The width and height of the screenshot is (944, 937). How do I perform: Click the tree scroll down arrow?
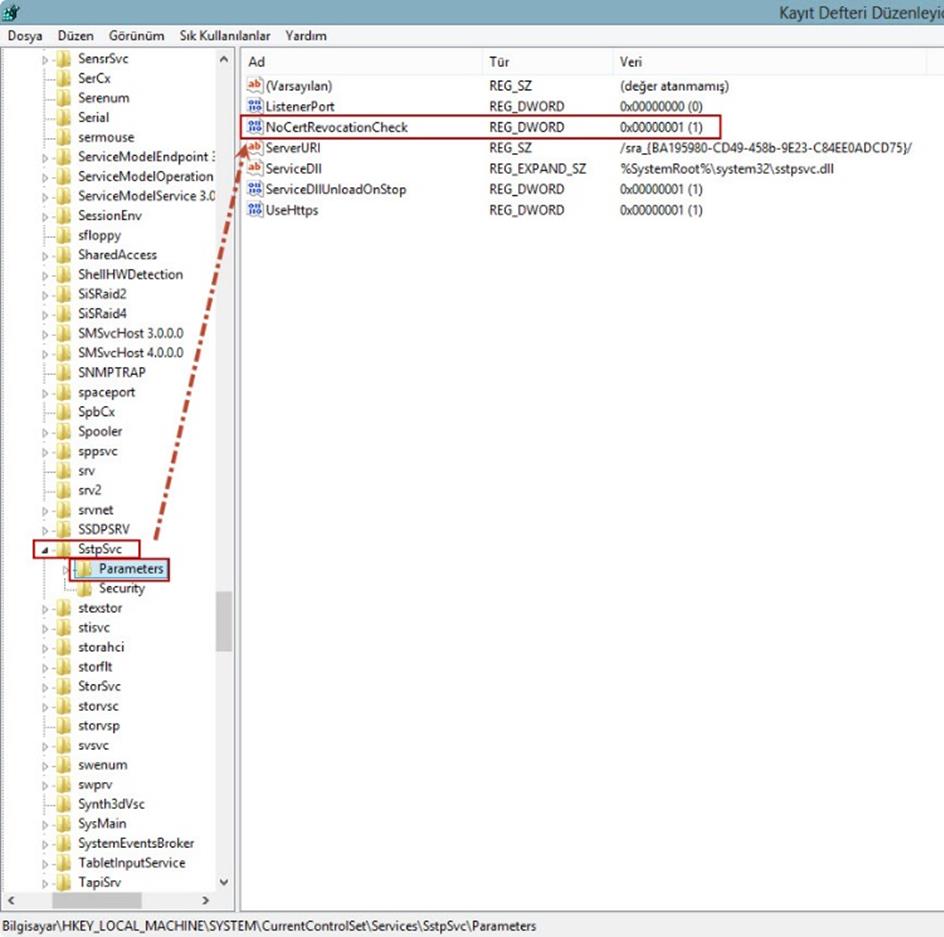tap(224, 882)
